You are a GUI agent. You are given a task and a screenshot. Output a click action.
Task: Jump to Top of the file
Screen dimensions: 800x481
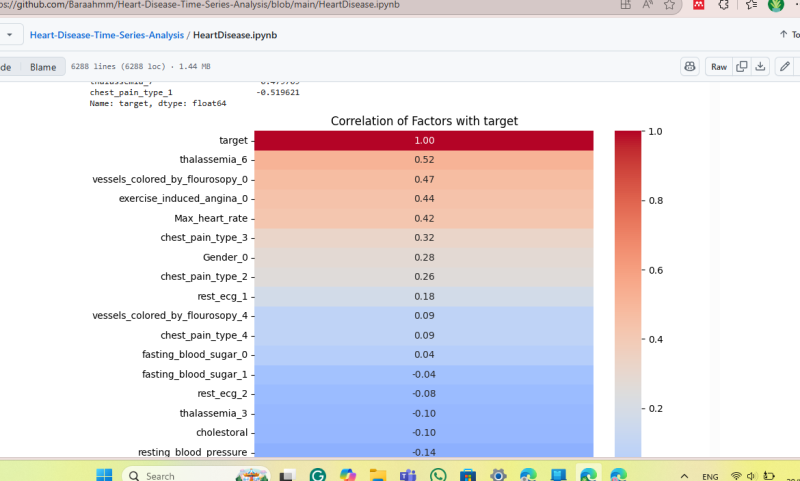789,35
